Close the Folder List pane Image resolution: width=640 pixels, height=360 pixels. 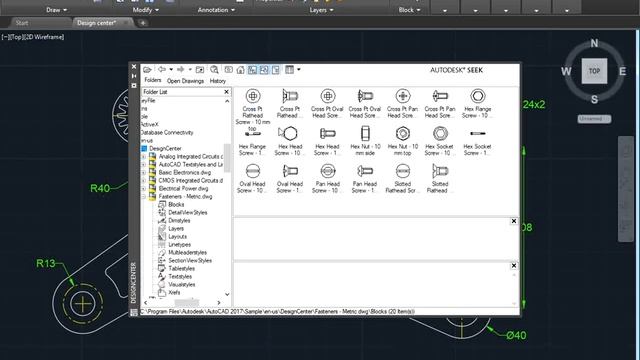pos(227,92)
